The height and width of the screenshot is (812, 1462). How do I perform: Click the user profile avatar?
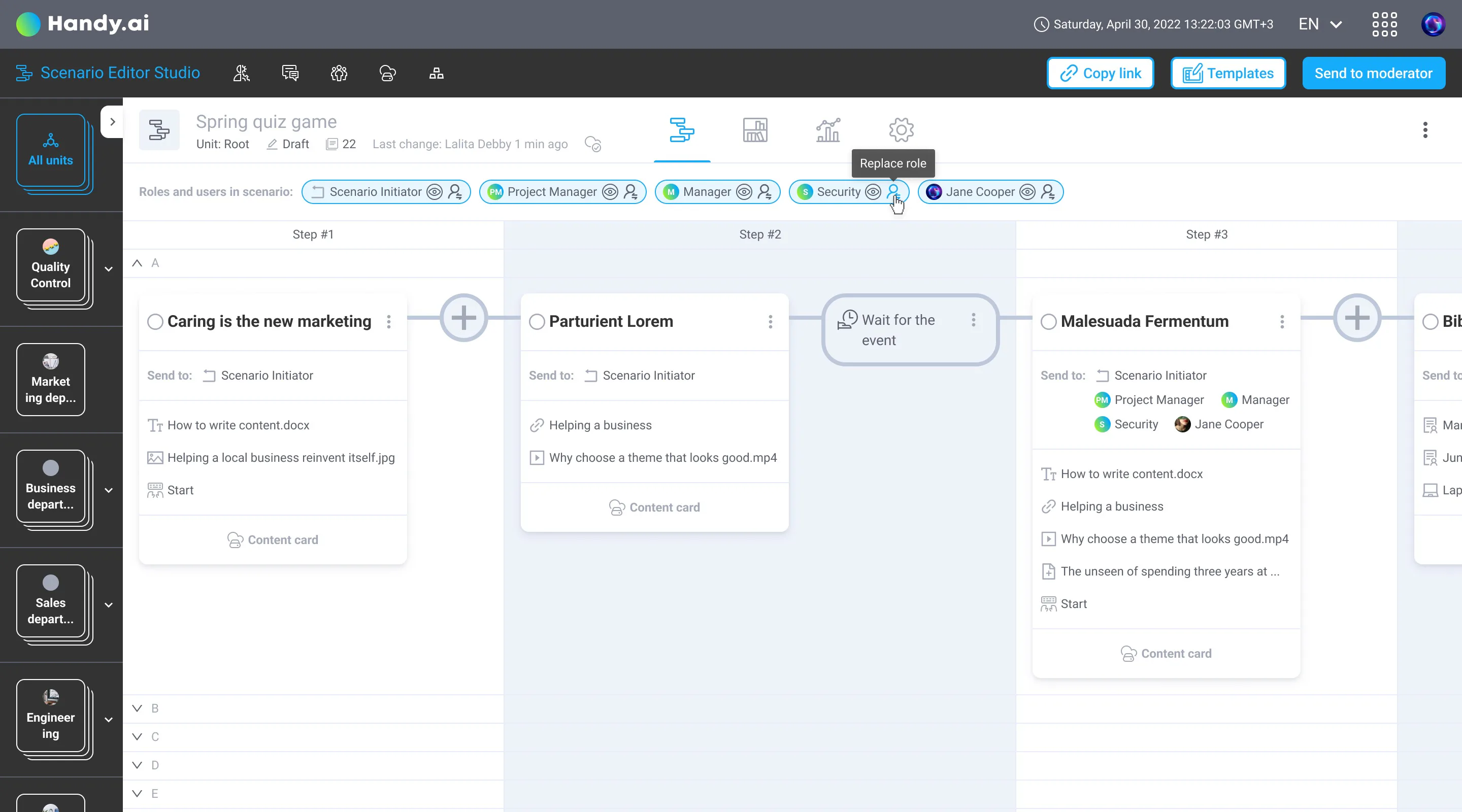[1433, 24]
